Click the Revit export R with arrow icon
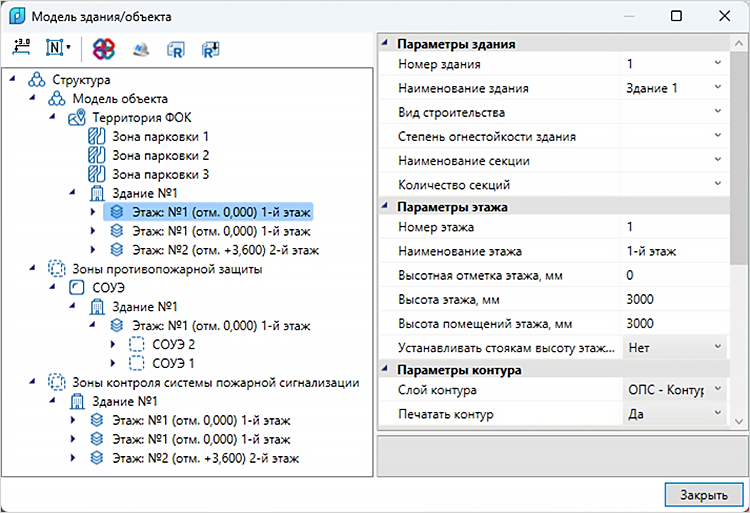750x513 pixels. pyautogui.click(x=210, y=49)
